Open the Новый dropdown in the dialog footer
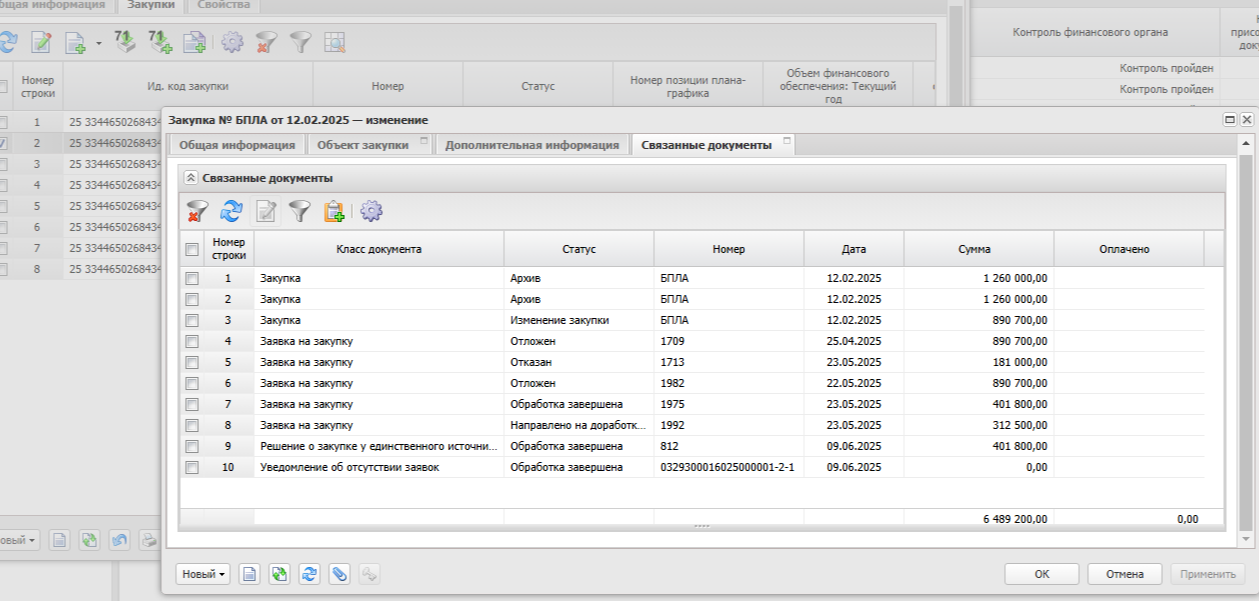The width and height of the screenshot is (1259, 601). pos(203,574)
